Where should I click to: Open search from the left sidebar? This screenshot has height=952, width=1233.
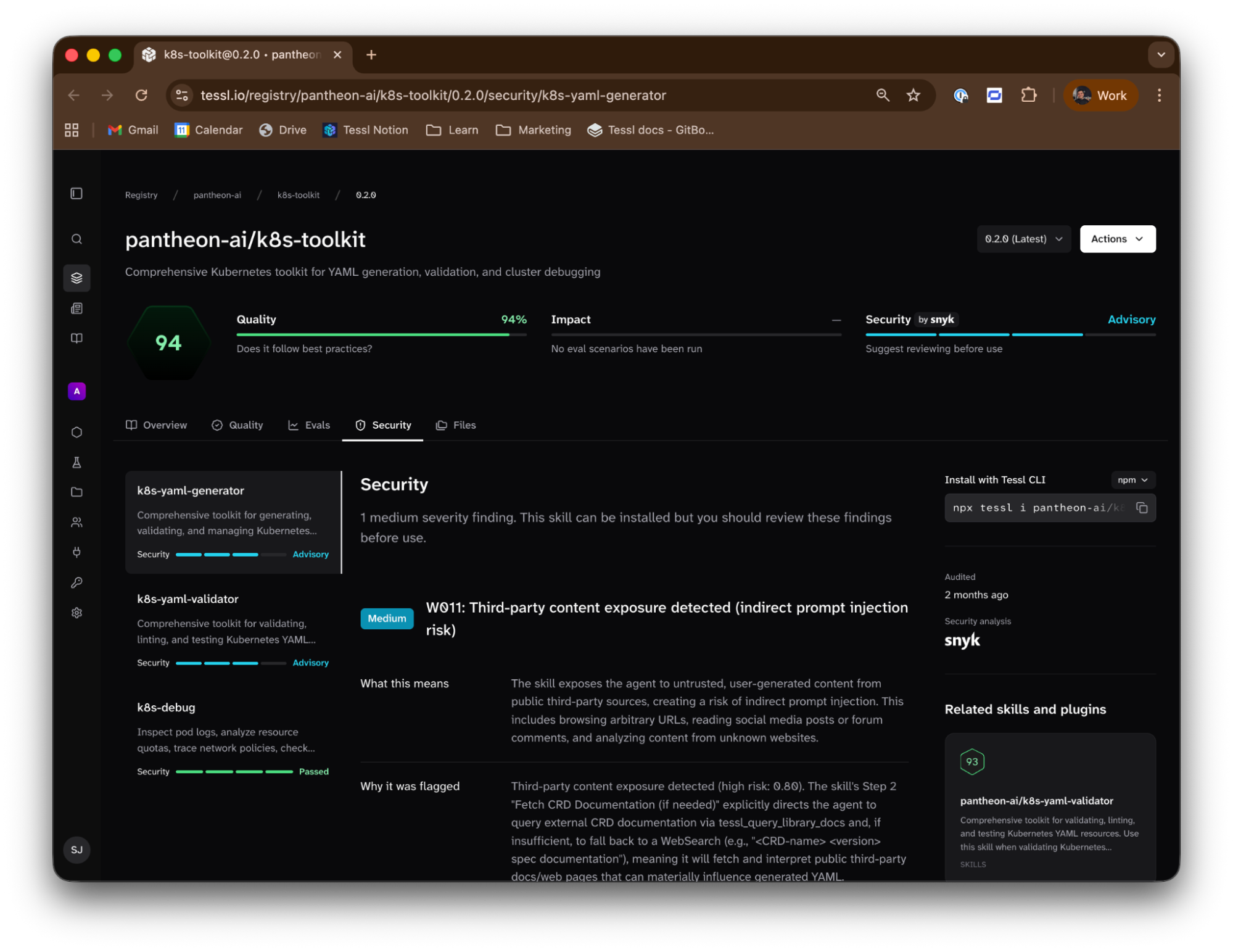[76, 239]
